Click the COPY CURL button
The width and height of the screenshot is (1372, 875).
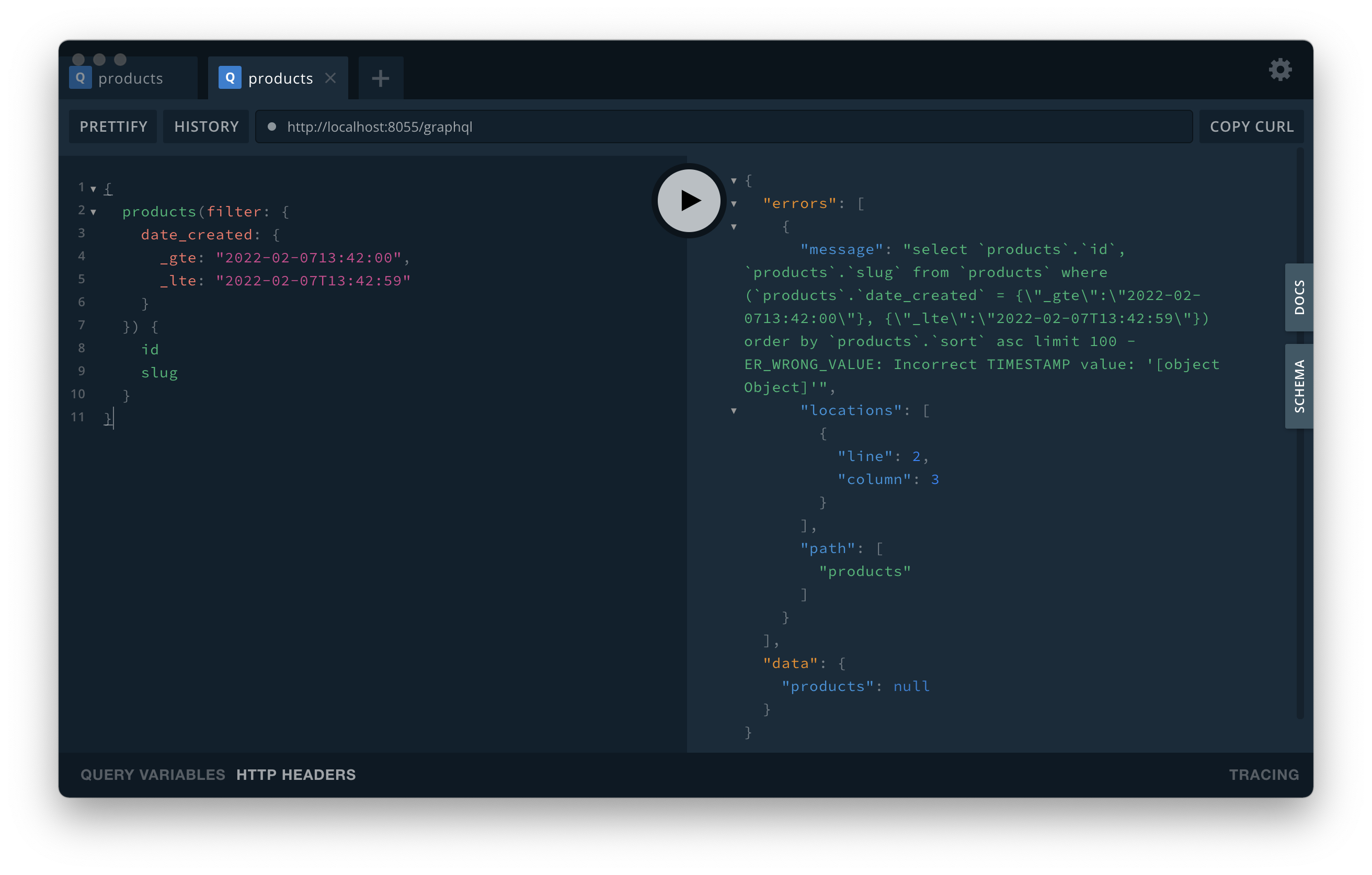click(1251, 126)
